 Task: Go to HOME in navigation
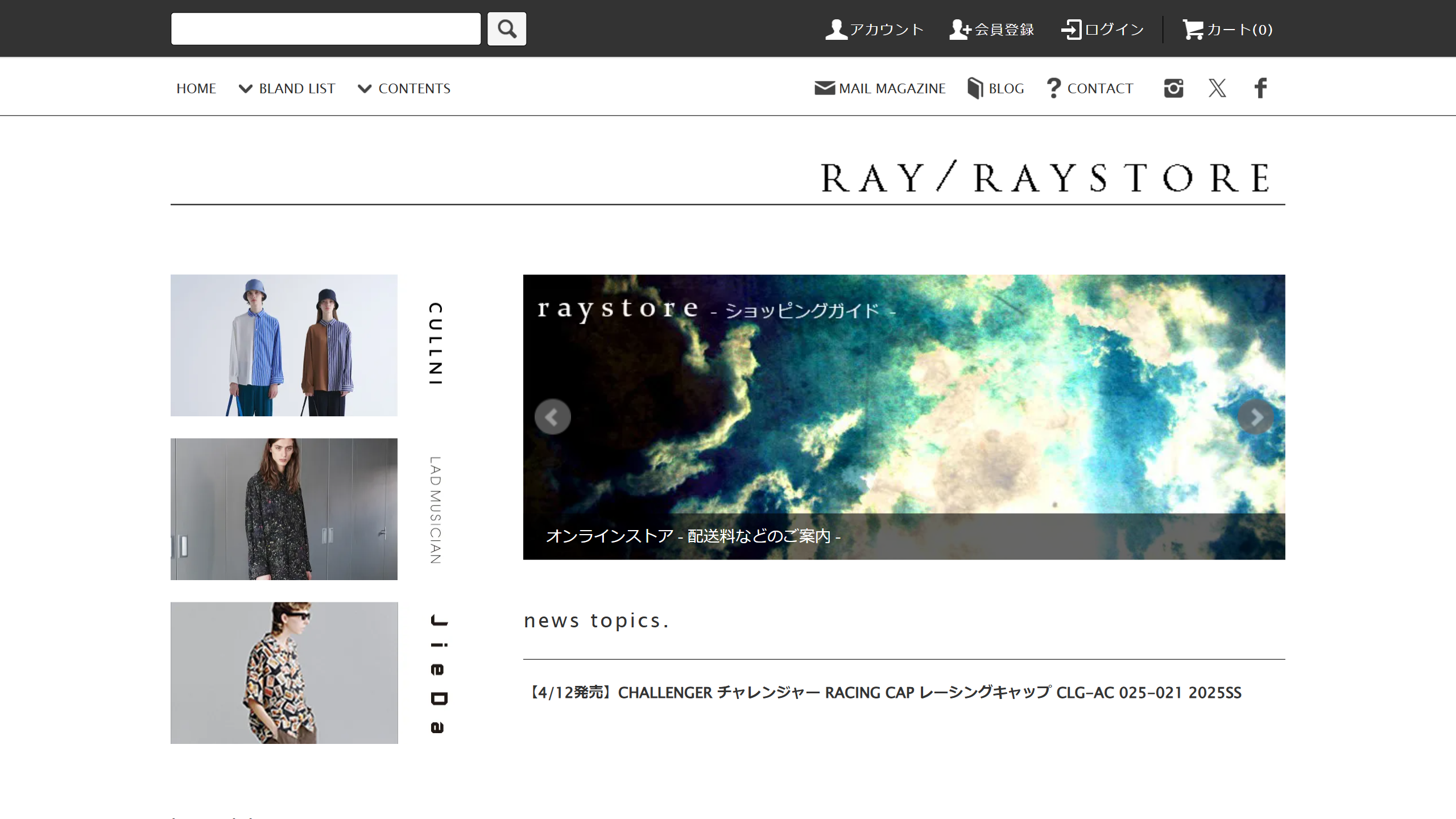pyautogui.click(x=196, y=88)
